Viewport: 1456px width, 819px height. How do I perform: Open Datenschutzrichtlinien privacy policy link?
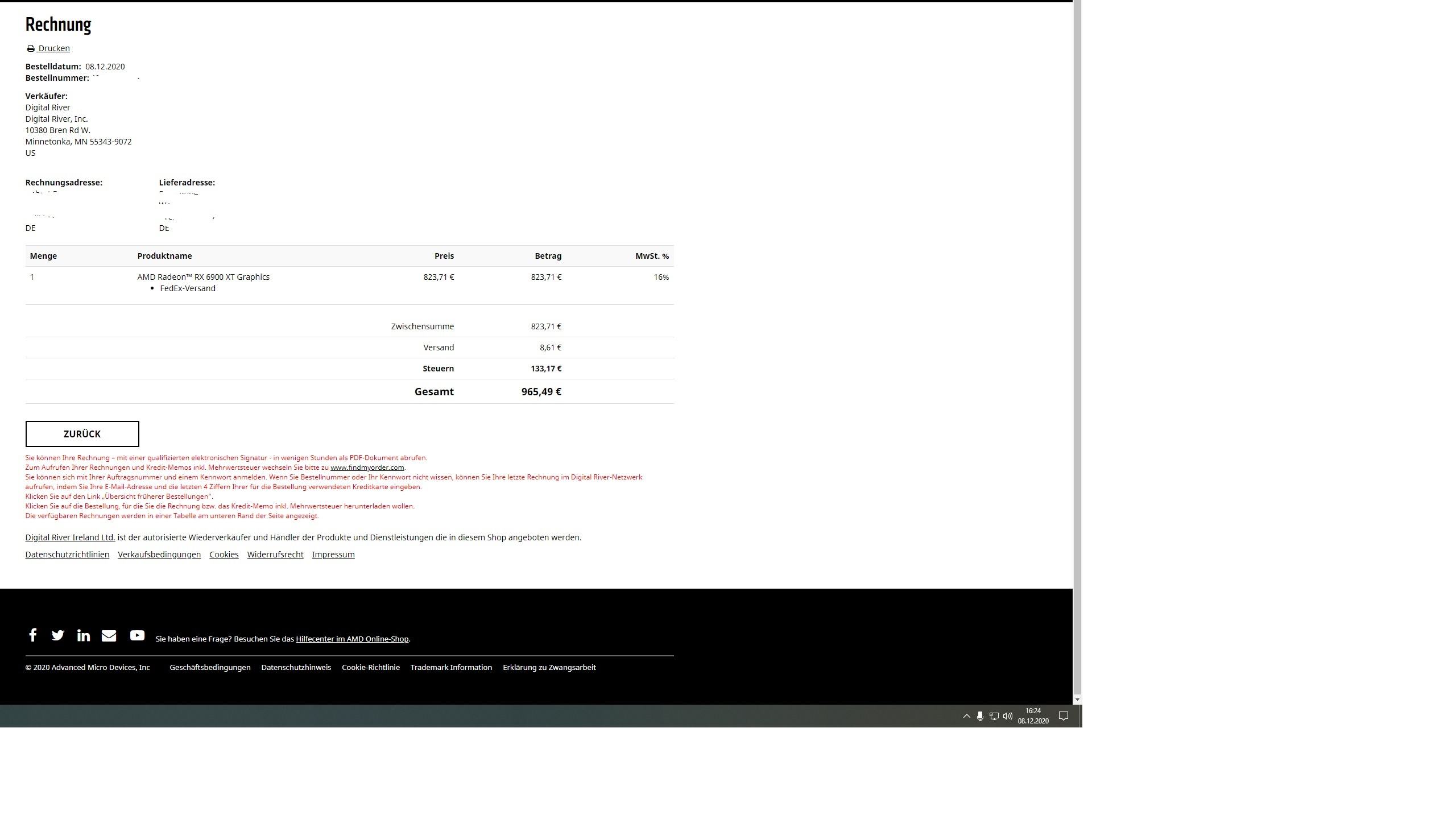67,554
